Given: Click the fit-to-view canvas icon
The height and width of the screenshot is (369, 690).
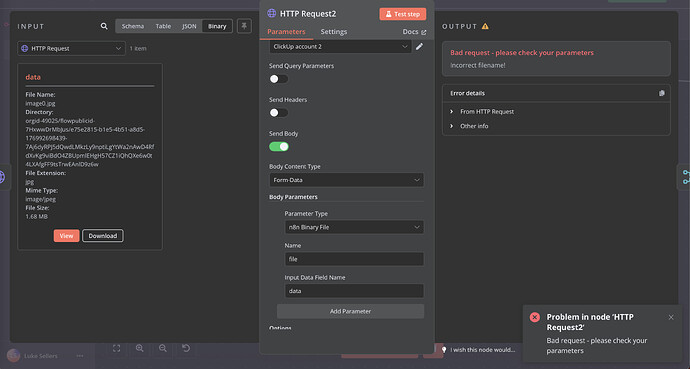Looking at the screenshot, I should pos(117,348).
